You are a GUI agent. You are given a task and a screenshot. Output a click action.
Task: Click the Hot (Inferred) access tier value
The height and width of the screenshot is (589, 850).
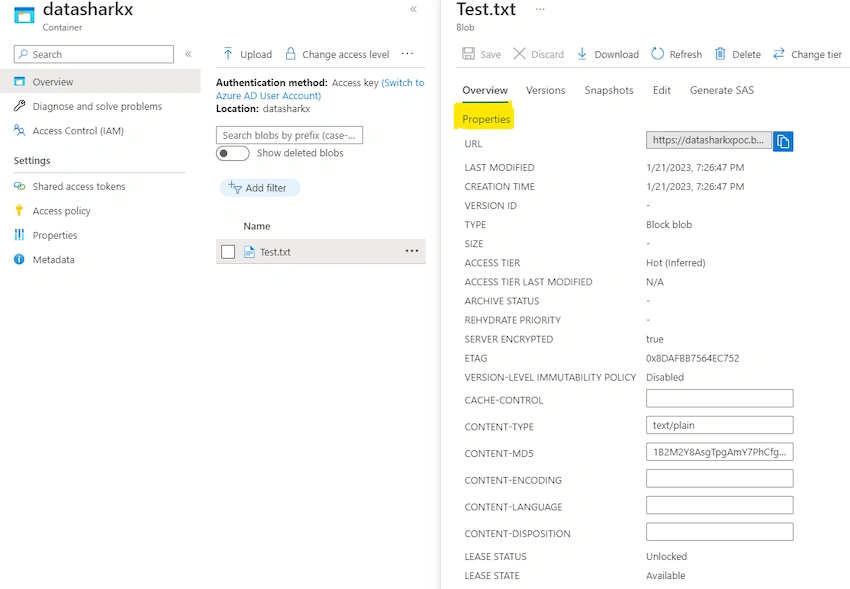click(x=675, y=263)
